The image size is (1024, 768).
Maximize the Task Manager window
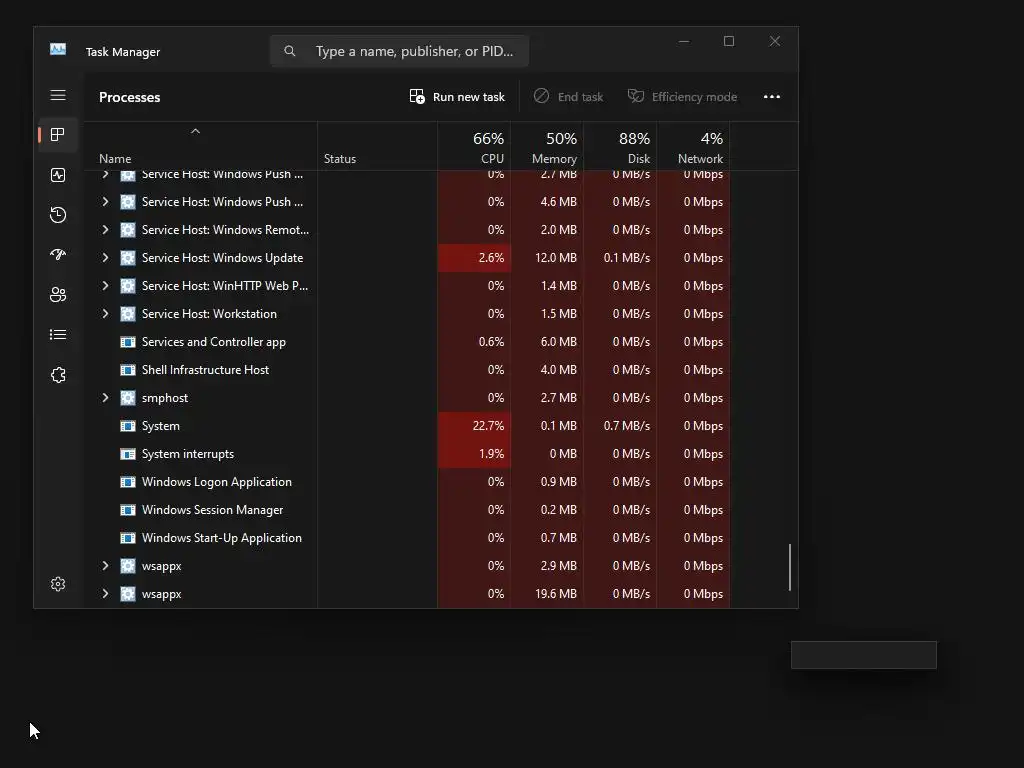tap(729, 42)
